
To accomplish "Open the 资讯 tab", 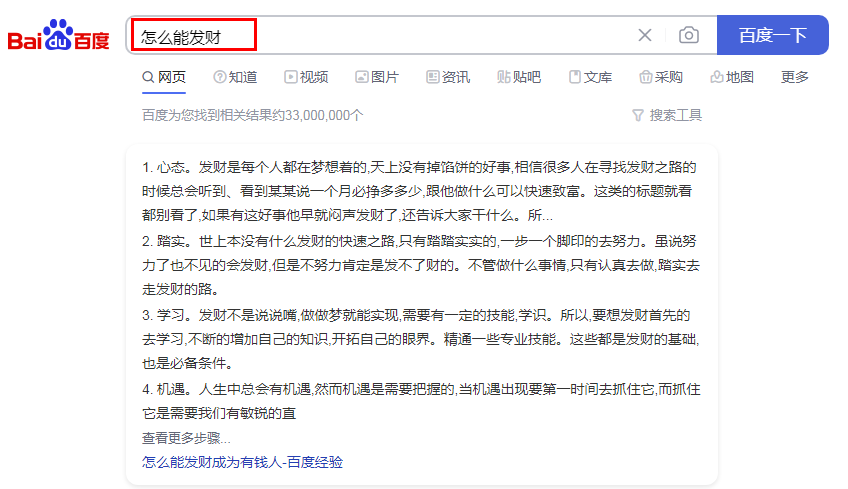I will (x=448, y=77).
